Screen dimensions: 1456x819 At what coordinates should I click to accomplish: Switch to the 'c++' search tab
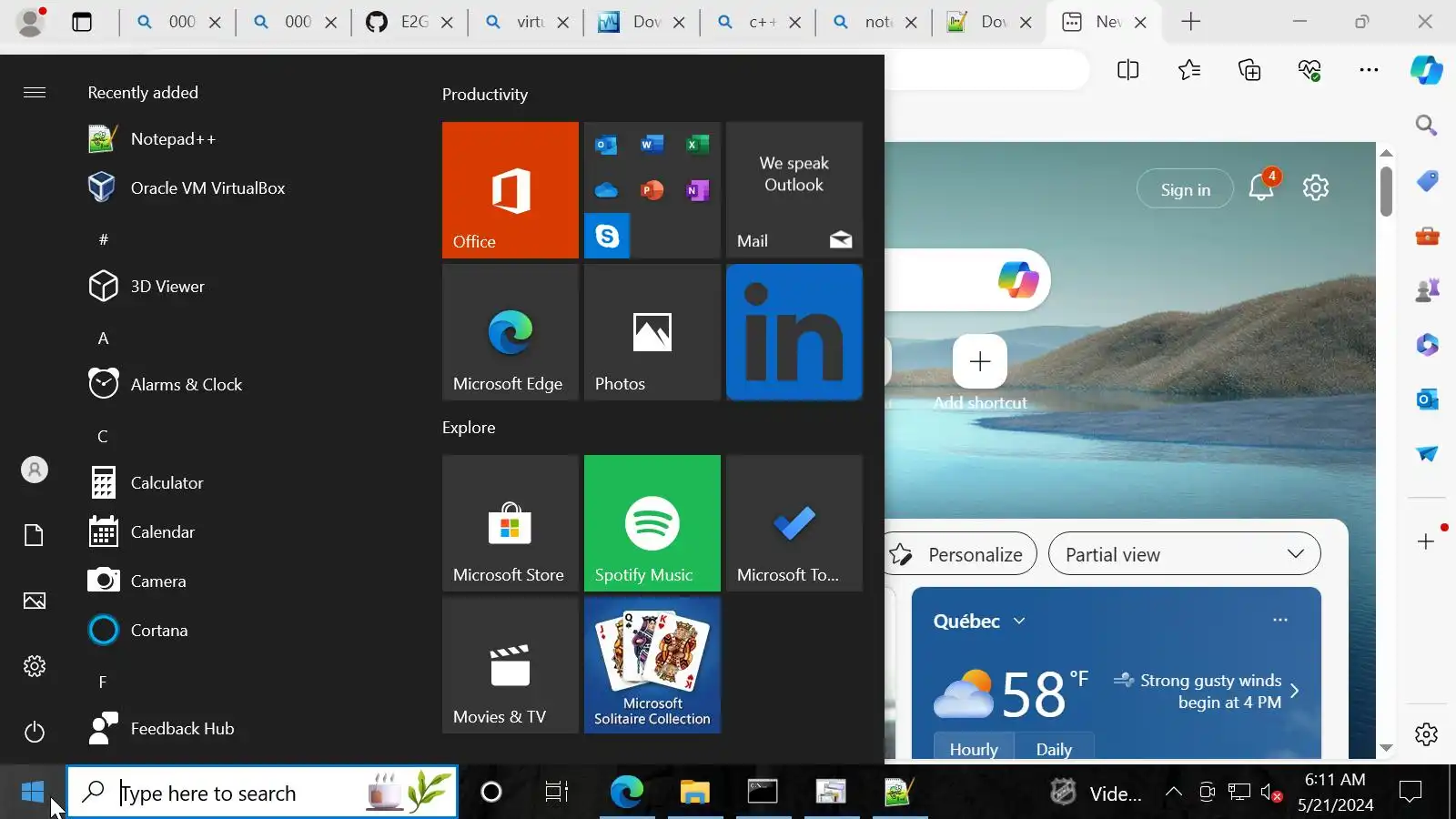tap(757, 22)
